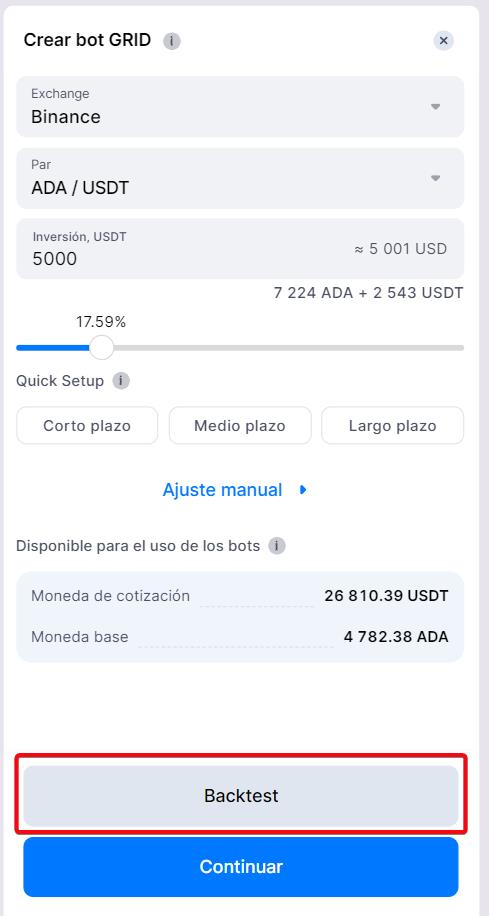Select Largo plazo quick setup
Screen dimensions: 489x916
[393, 425]
